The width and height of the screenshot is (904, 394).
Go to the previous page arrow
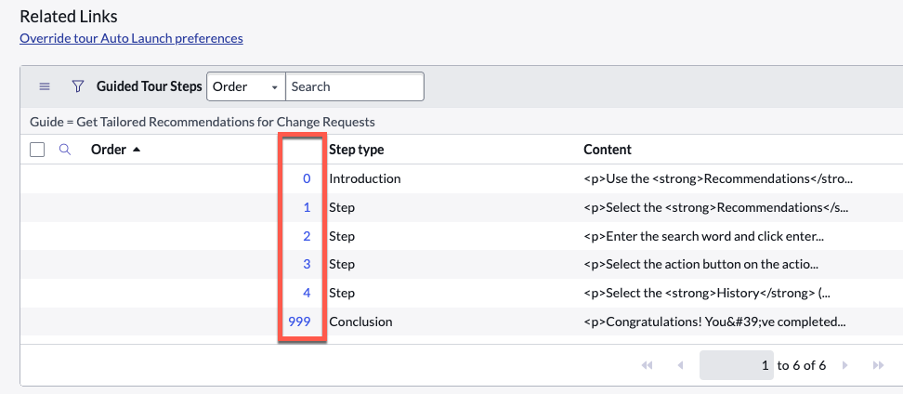click(x=680, y=365)
